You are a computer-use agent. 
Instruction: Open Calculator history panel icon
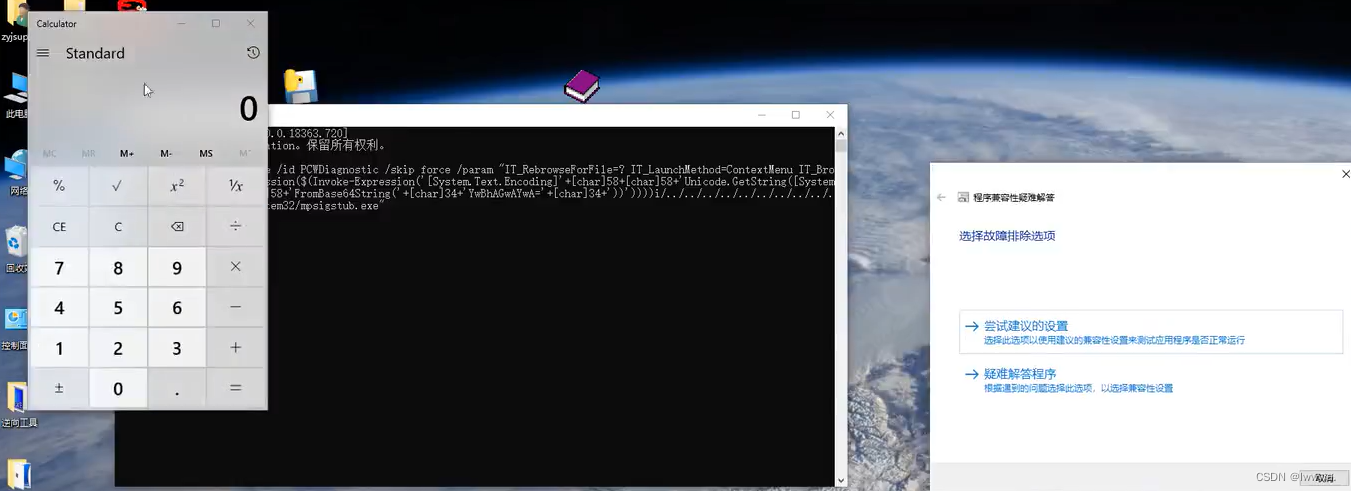tap(253, 53)
